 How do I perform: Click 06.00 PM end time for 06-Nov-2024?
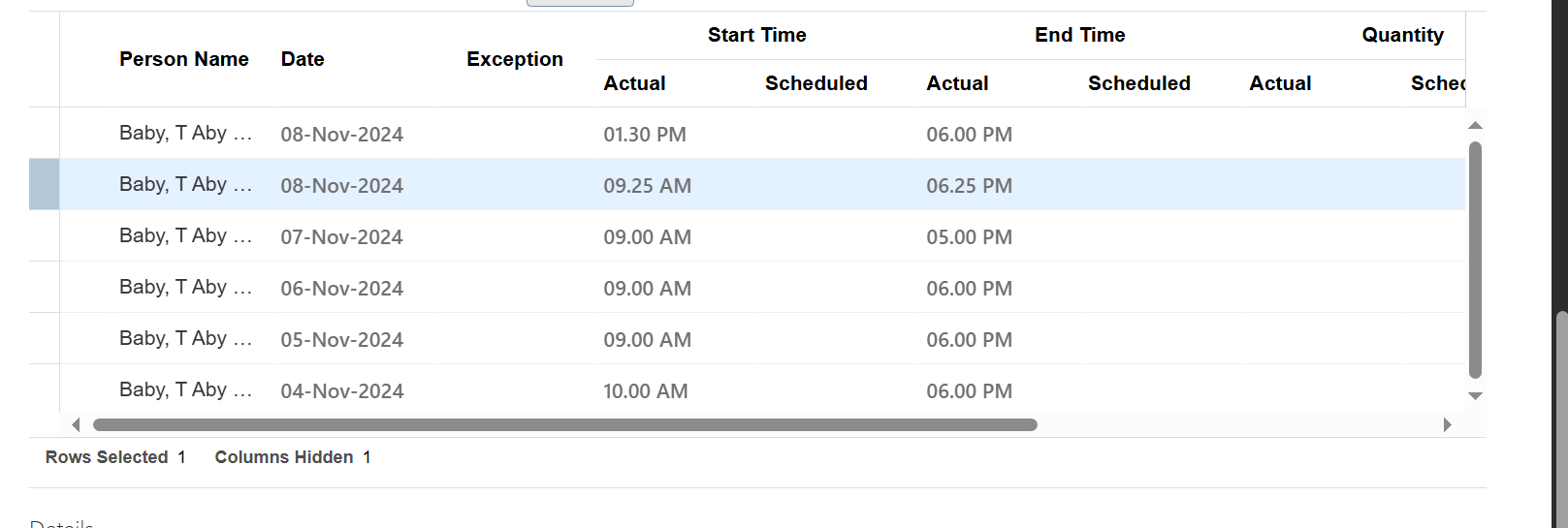(x=970, y=289)
